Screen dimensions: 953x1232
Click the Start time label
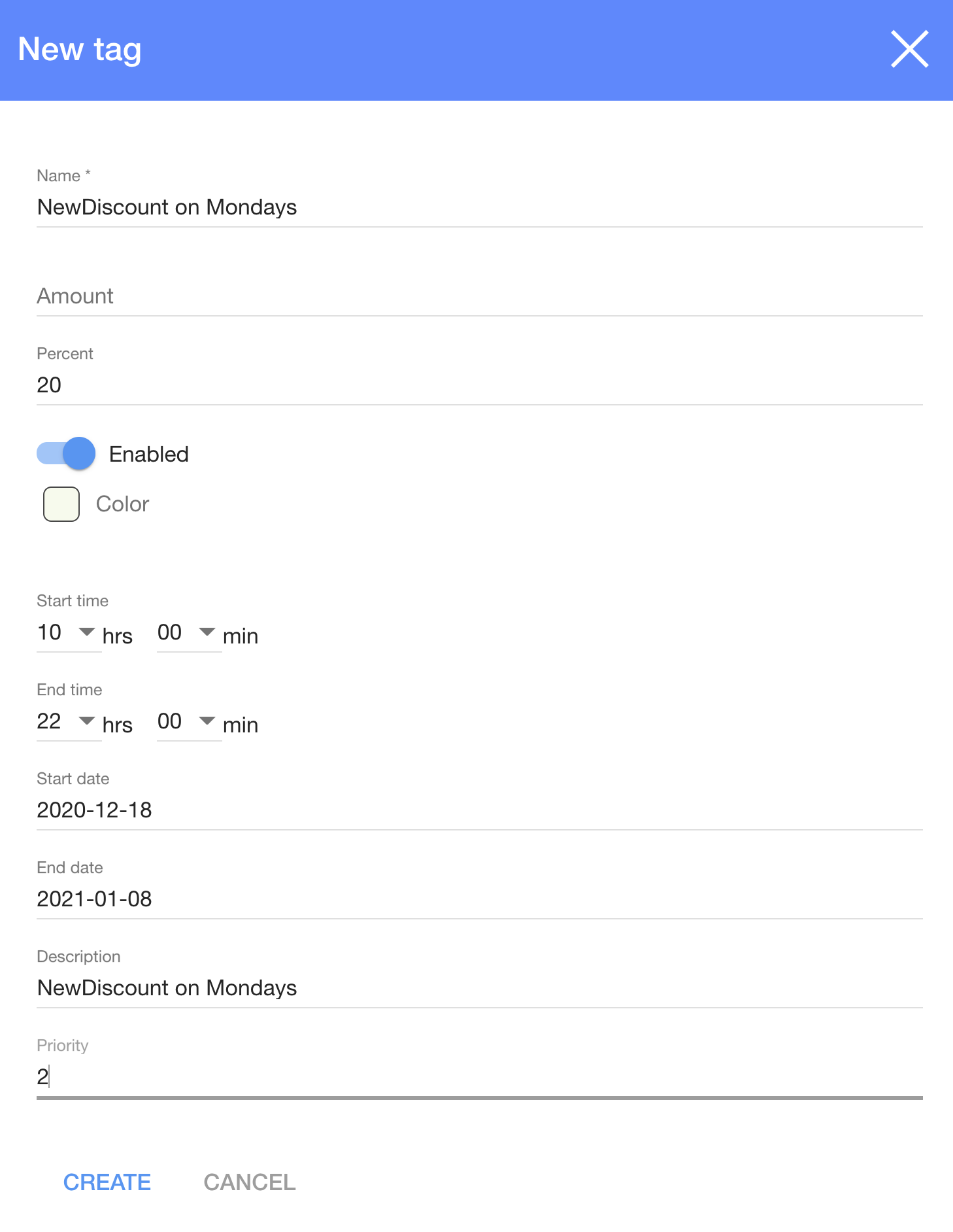73,601
